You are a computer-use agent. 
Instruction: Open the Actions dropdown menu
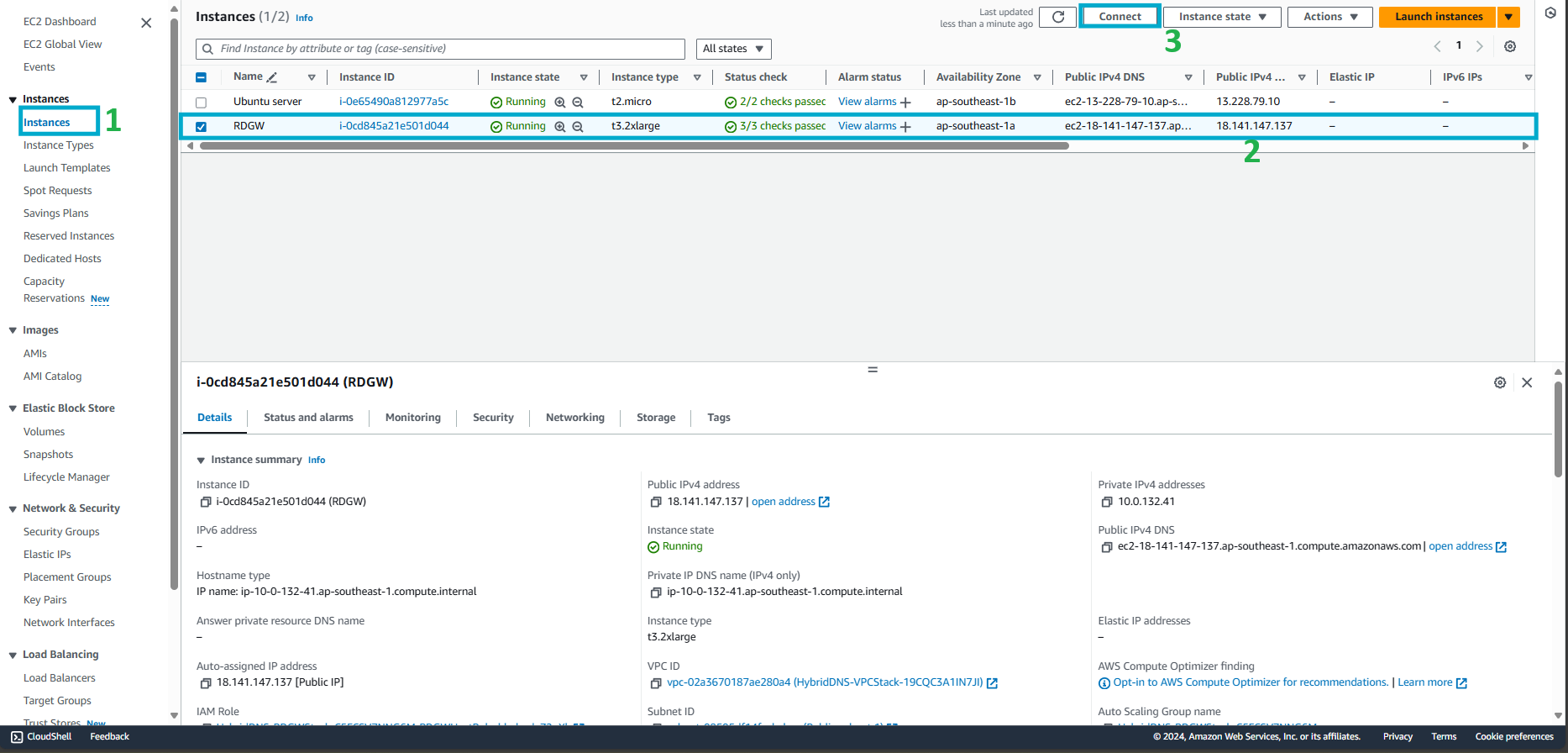pos(1330,17)
